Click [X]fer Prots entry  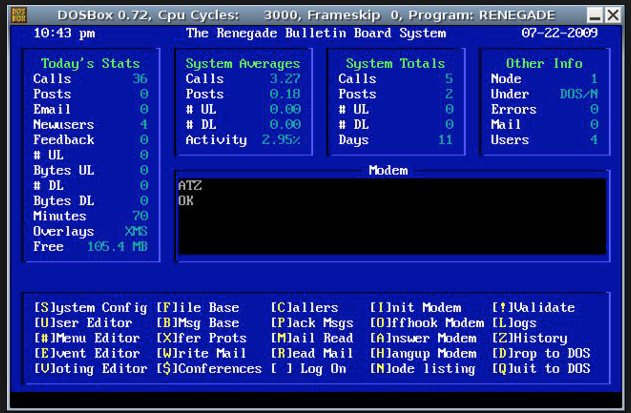point(201,338)
